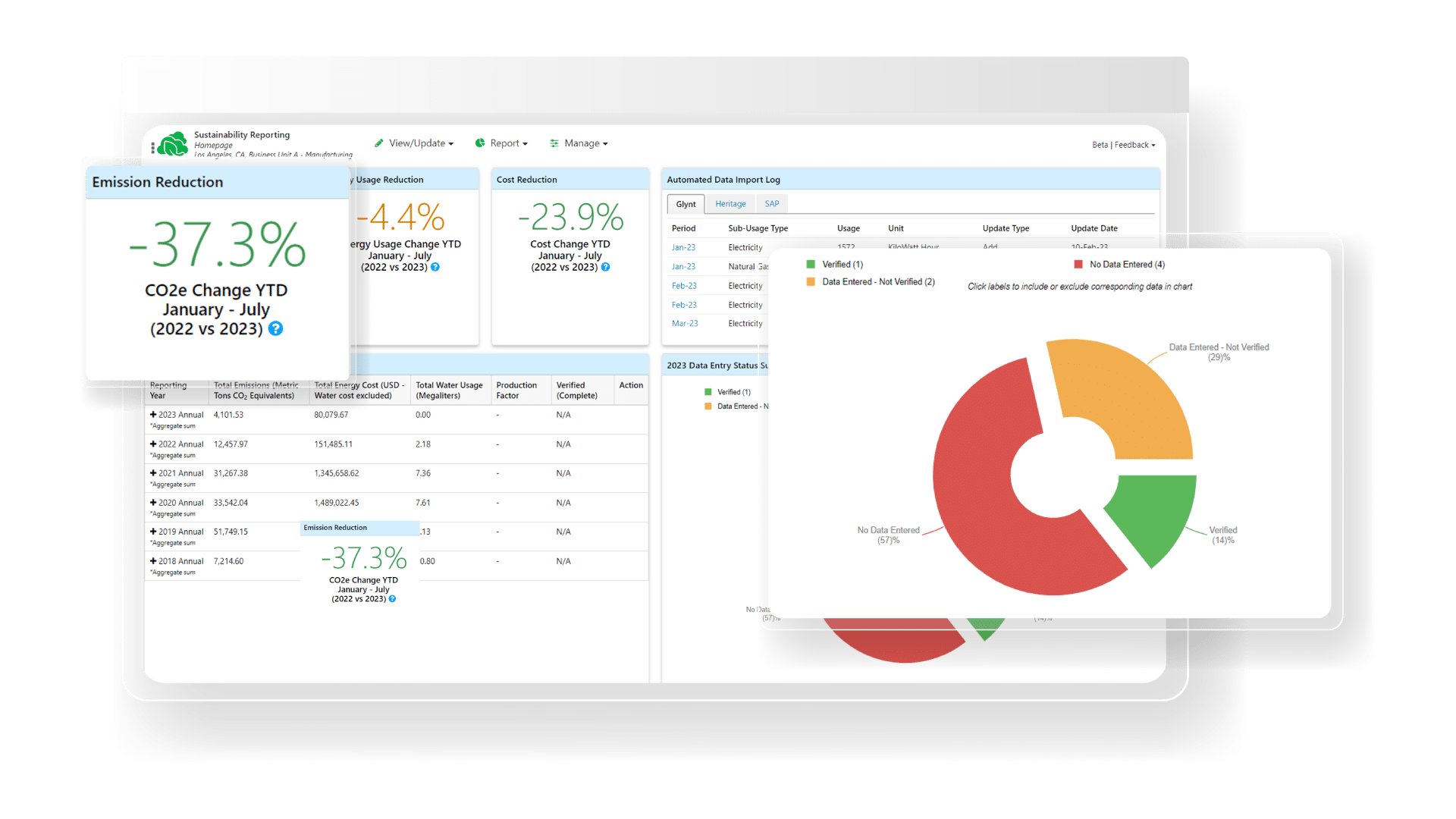Open Jan-23 link in Natural Gas row
Image resolution: width=1456 pixels, height=819 pixels.
[x=683, y=266]
